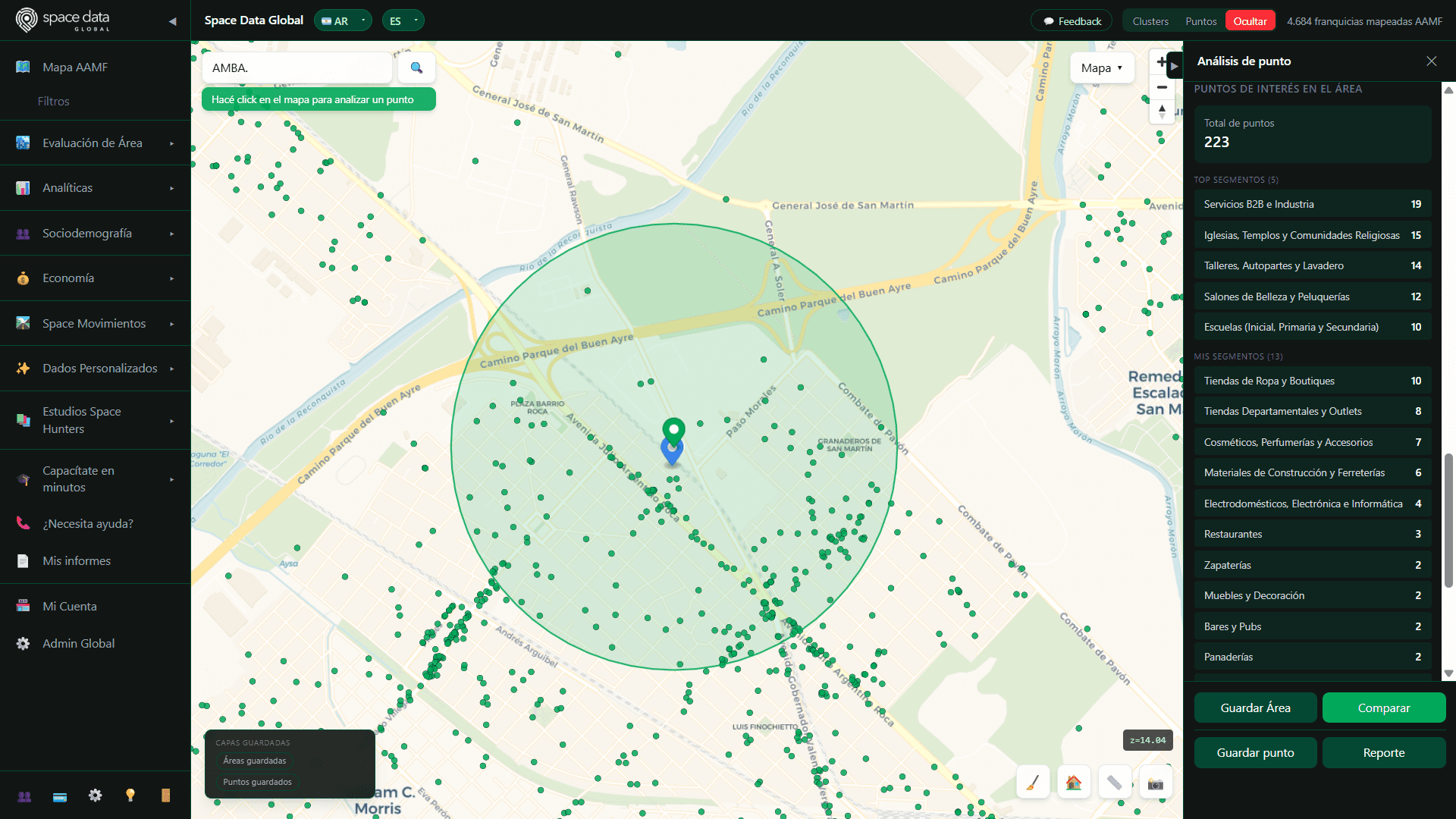Screen dimensions: 1456x819
Task: Open settings gear in the sidebar footer
Action: click(95, 795)
